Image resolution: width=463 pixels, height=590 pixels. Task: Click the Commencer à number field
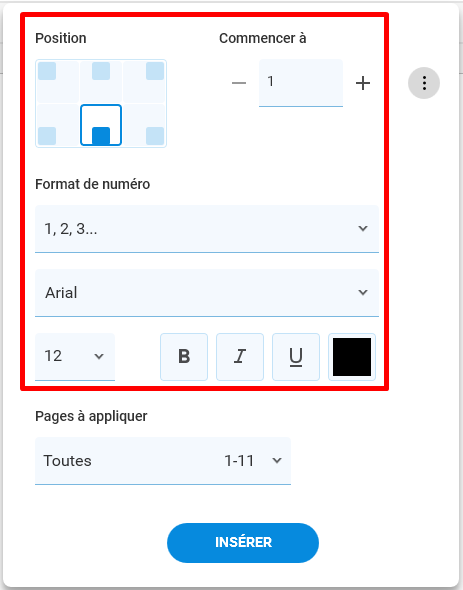coord(301,83)
